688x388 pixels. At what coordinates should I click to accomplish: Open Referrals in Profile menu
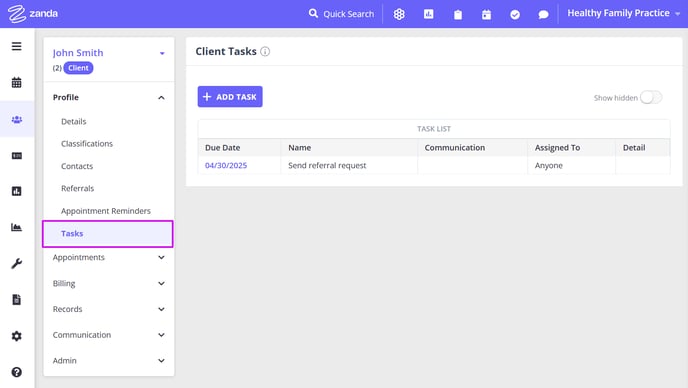click(77, 188)
